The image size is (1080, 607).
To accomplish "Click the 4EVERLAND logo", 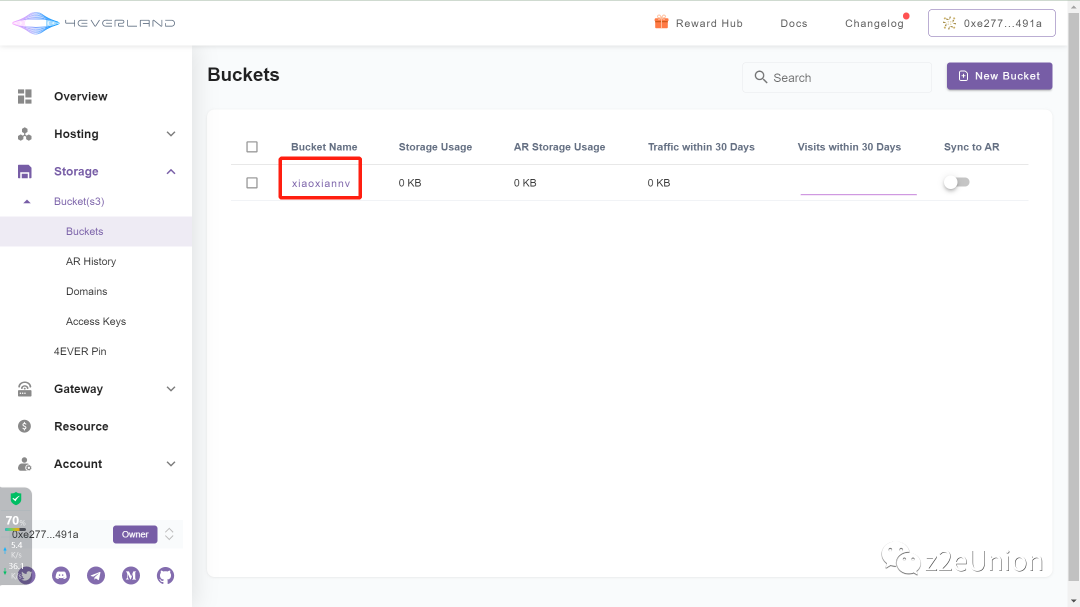I will [93, 23].
